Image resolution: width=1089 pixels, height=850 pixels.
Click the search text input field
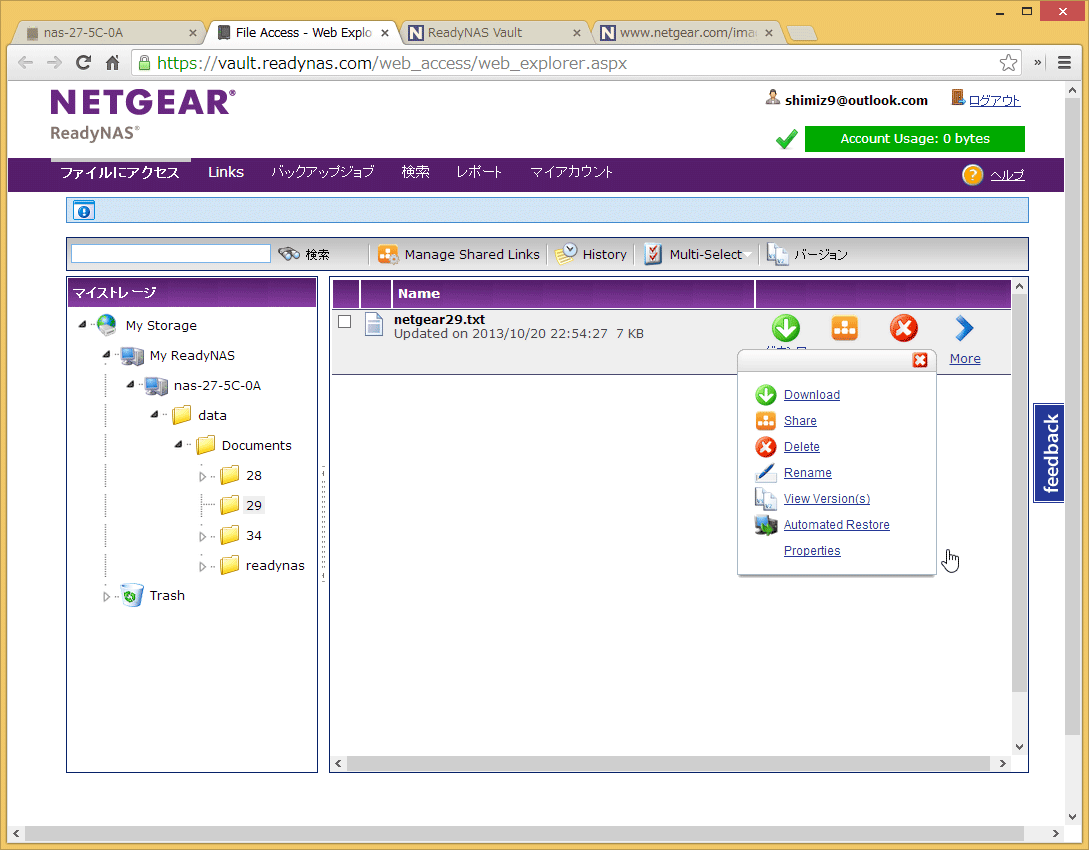click(171, 254)
